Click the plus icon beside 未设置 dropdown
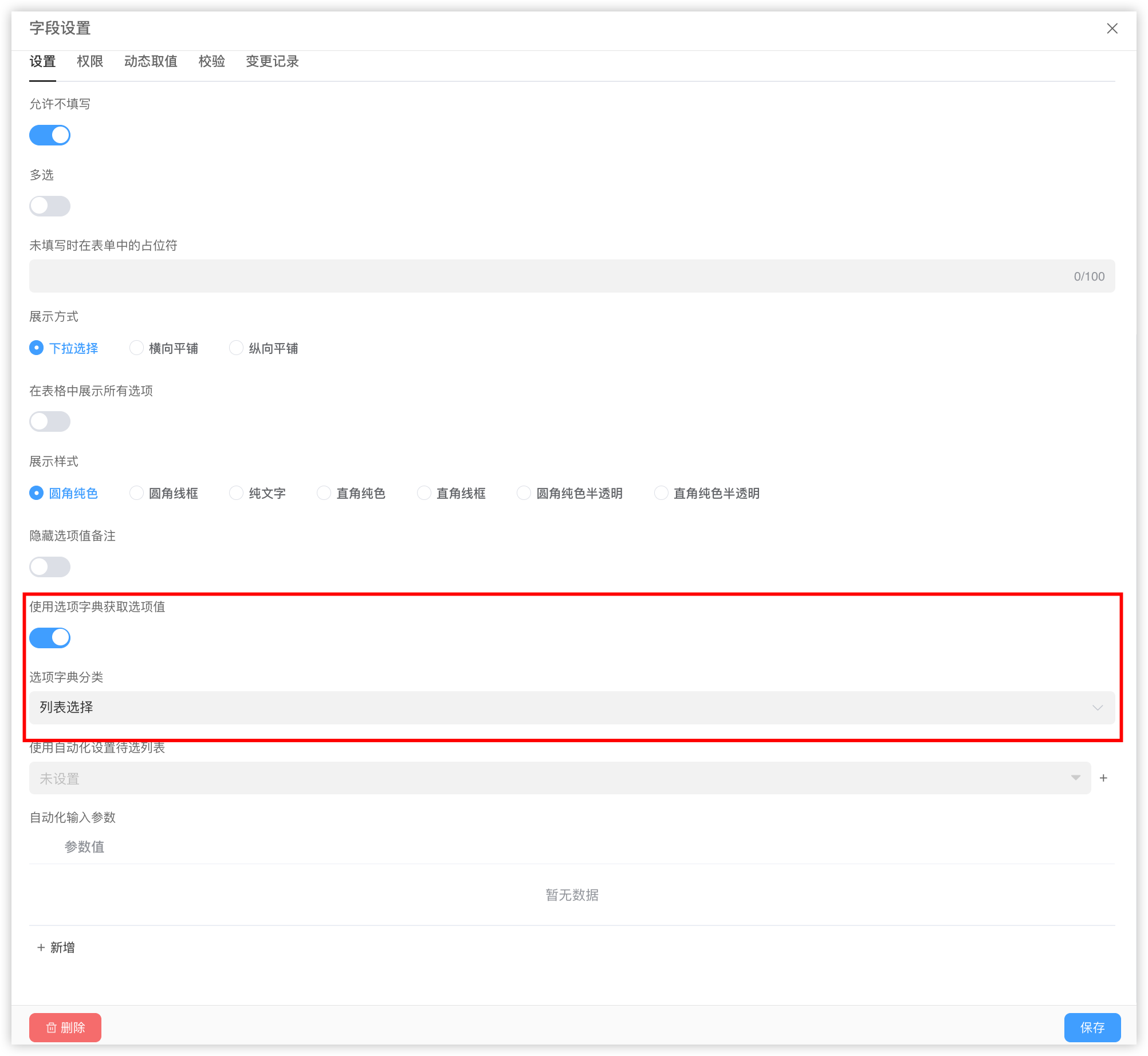The height and width of the screenshot is (1056, 1148). 1103,778
